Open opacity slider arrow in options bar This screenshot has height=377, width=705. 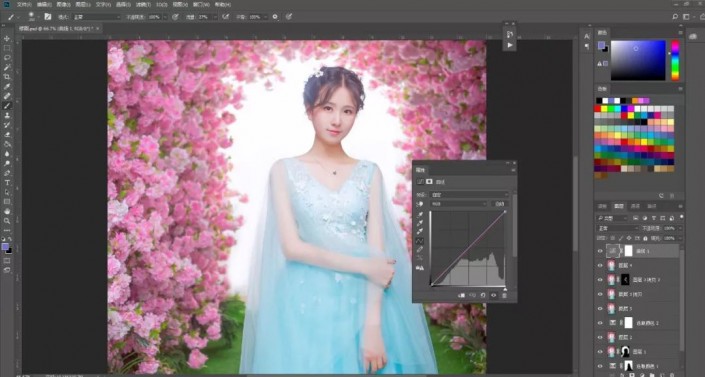click(165, 17)
